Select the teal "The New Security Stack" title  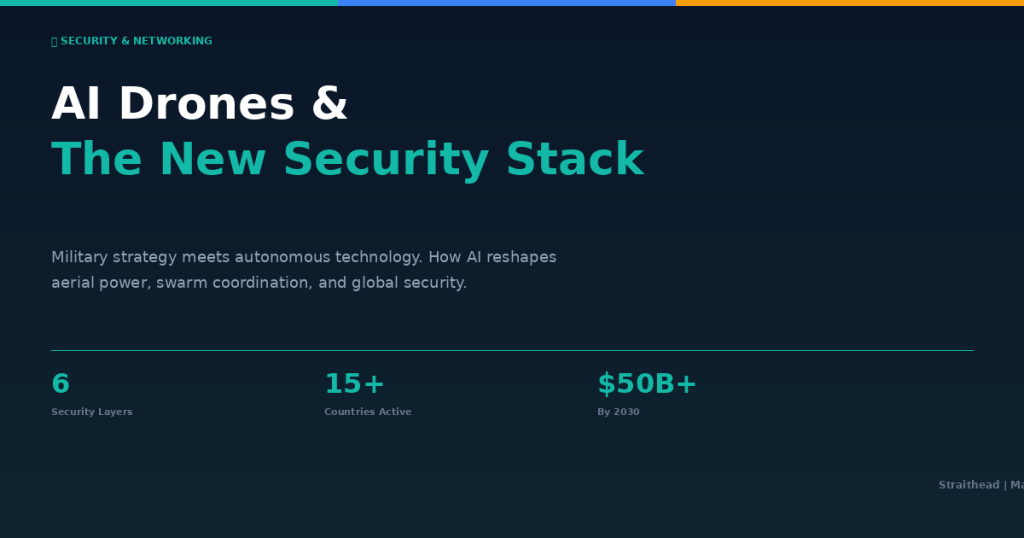pyautogui.click(x=347, y=159)
